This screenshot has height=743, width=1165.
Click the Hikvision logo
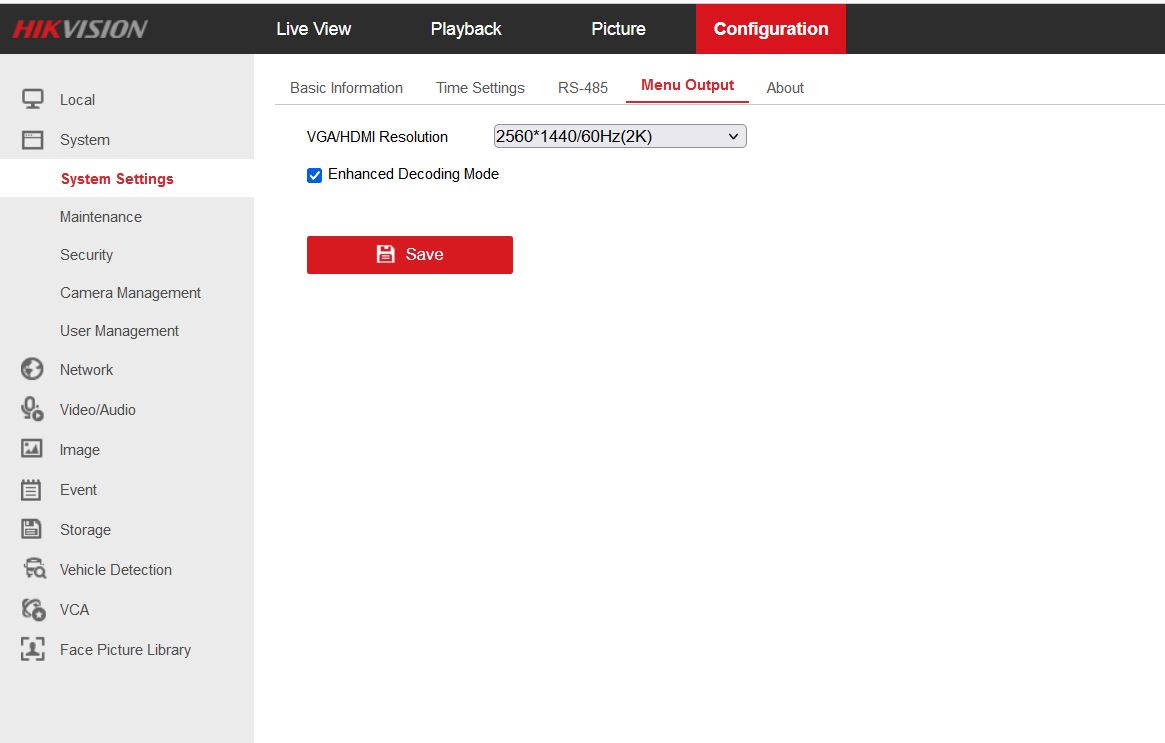click(x=80, y=29)
